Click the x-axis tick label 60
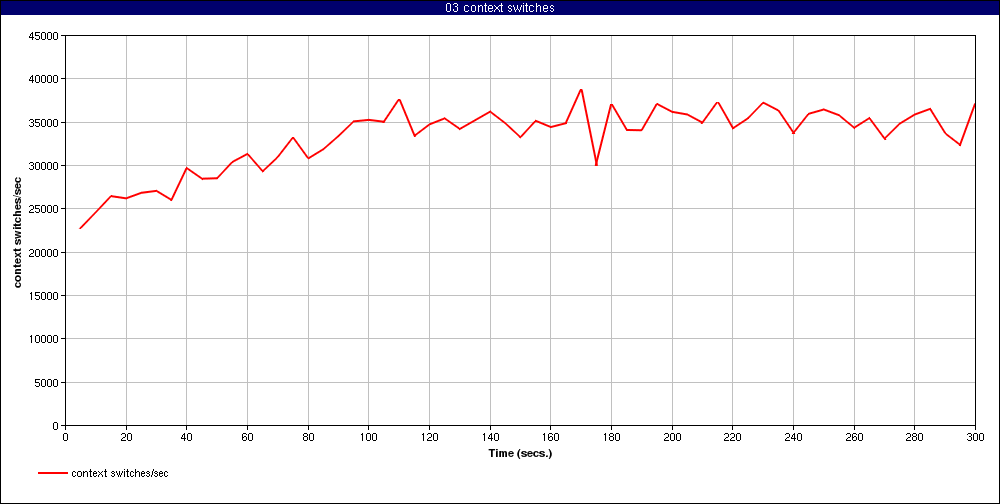Viewport: 1000px width, 504px height. 247,437
